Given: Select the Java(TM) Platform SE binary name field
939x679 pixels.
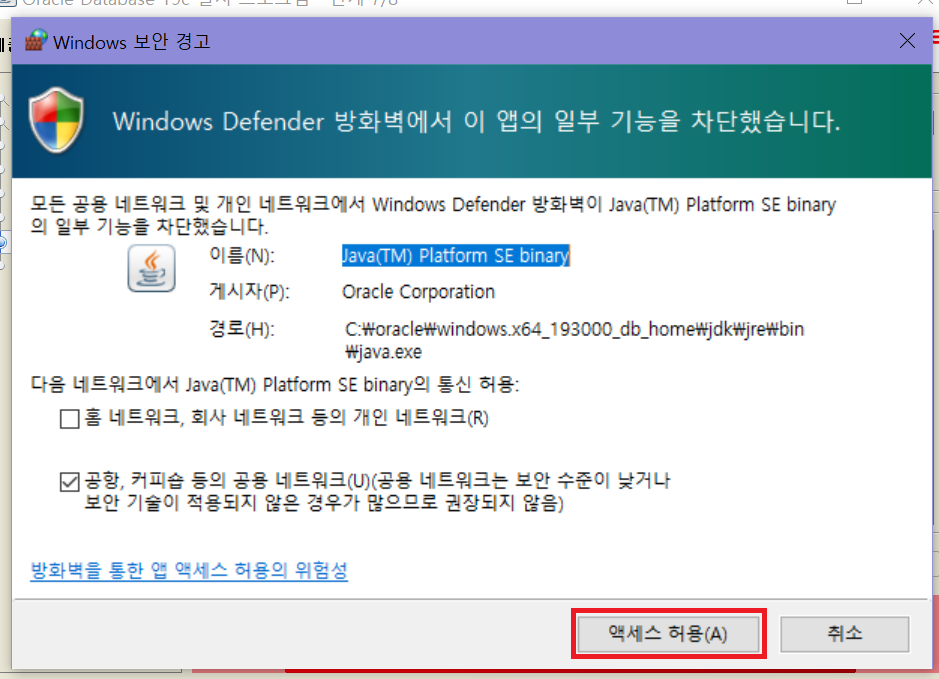Looking at the screenshot, I should [x=455, y=256].
